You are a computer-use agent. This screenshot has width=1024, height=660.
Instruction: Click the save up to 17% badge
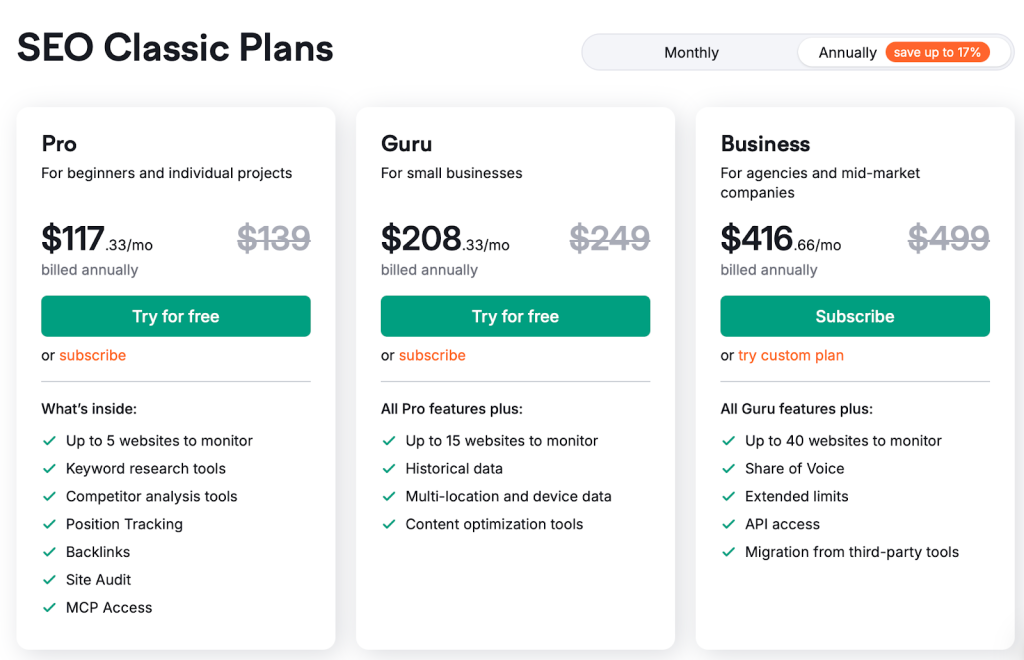point(937,52)
